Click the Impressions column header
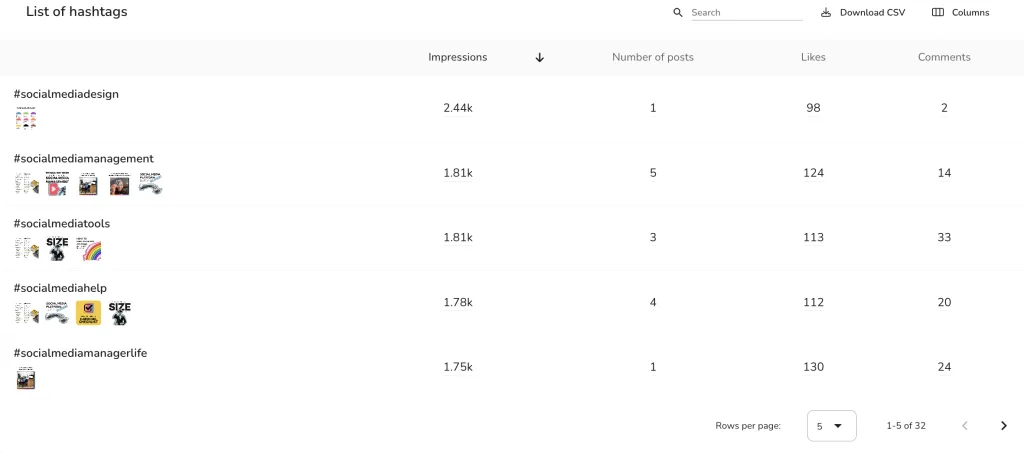1024x453 pixels. (457, 57)
